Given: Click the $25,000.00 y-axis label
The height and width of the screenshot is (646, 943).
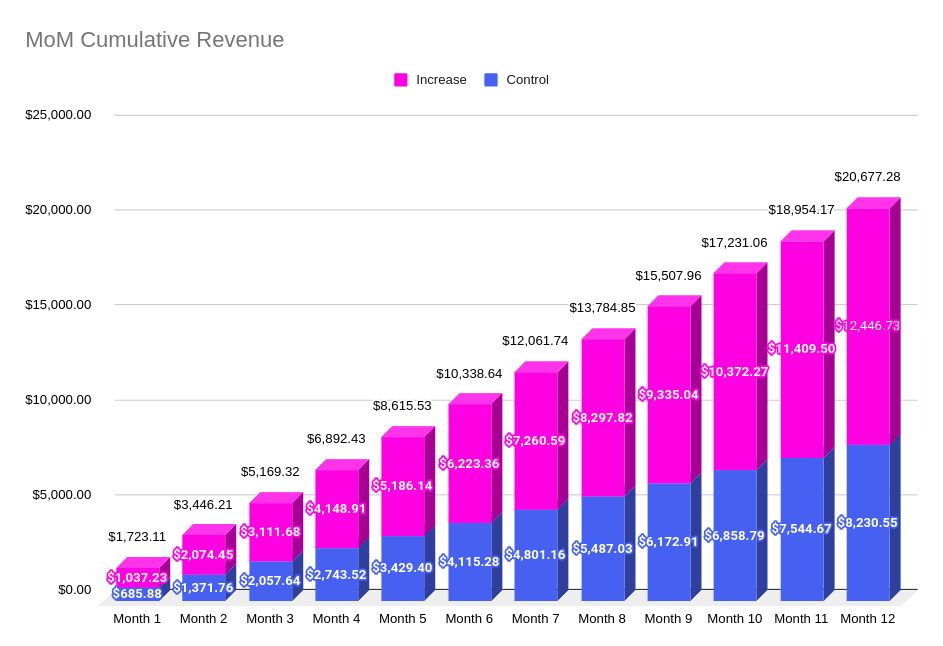Looking at the screenshot, I should pos(58,115).
